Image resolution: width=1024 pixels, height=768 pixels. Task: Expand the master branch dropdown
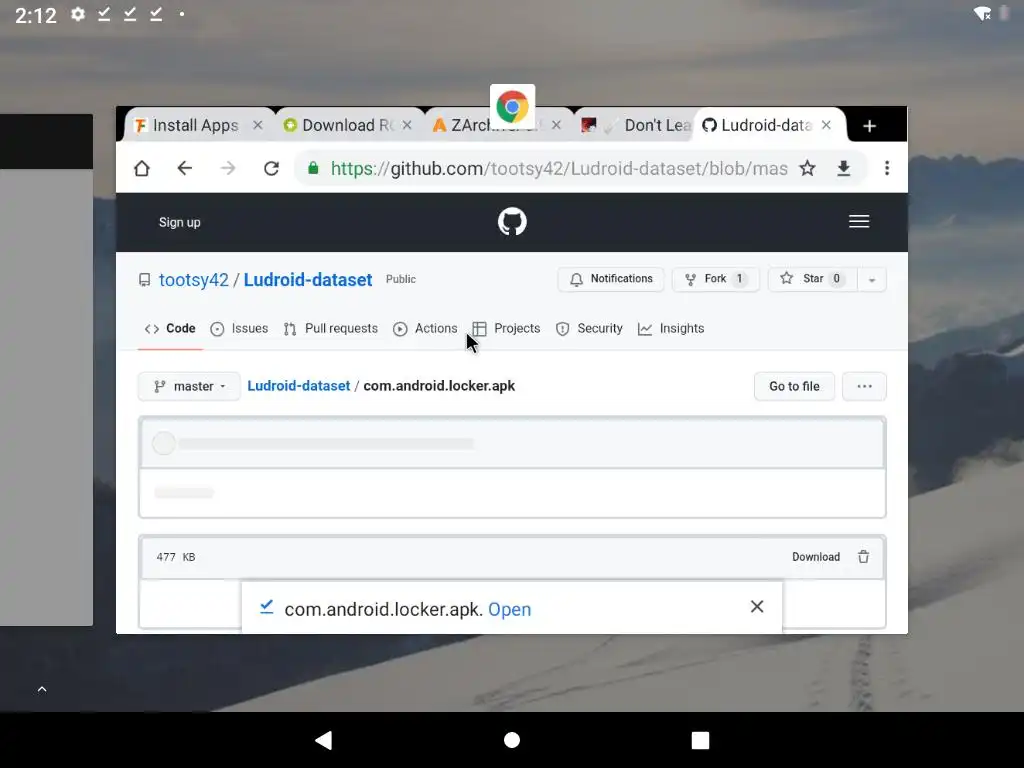tap(189, 386)
